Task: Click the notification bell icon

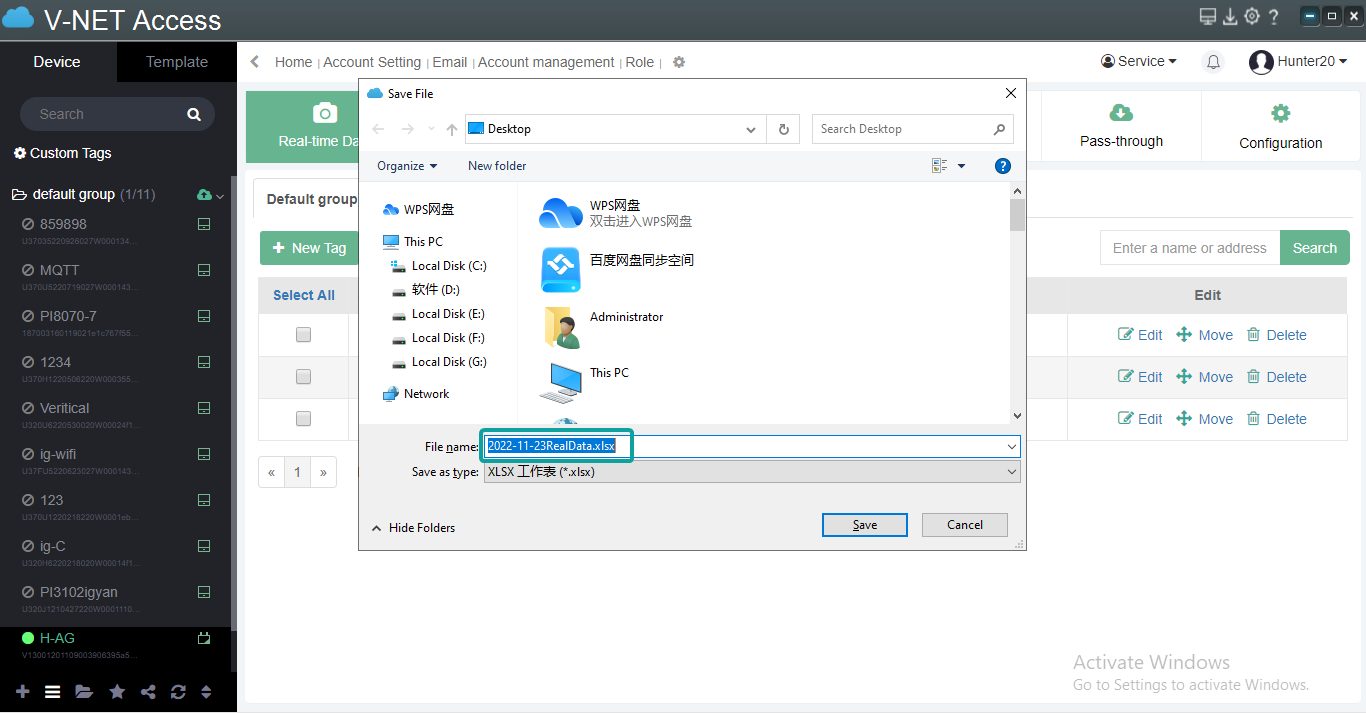Action: click(x=1213, y=62)
